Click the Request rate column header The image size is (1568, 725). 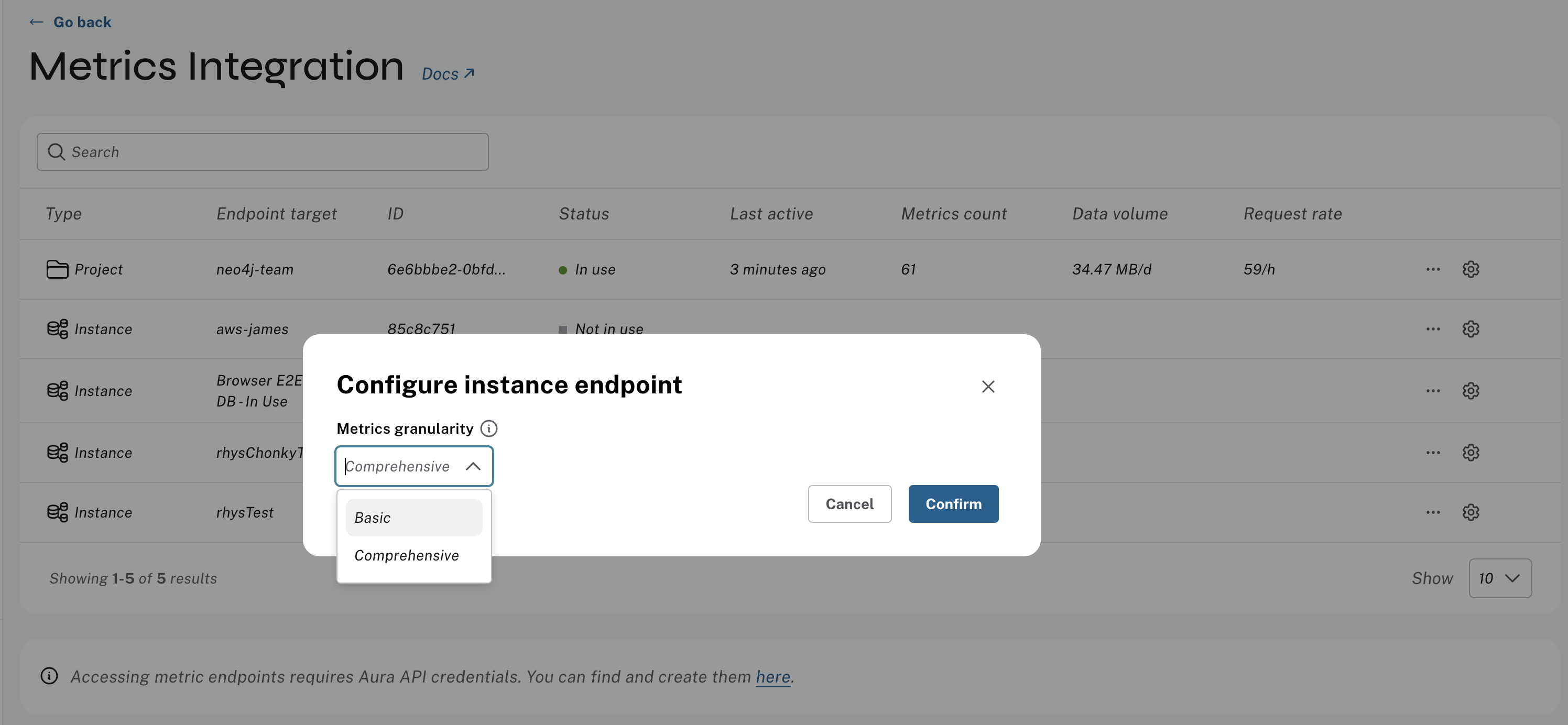coord(1293,214)
